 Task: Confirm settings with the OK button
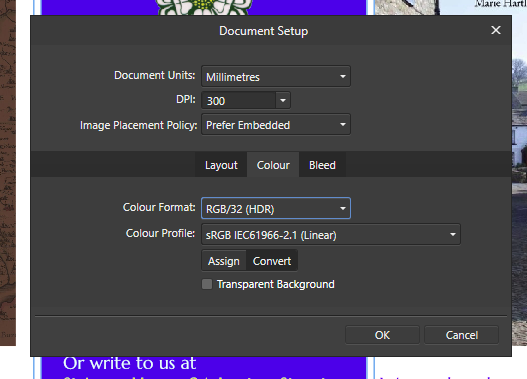[382, 335]
